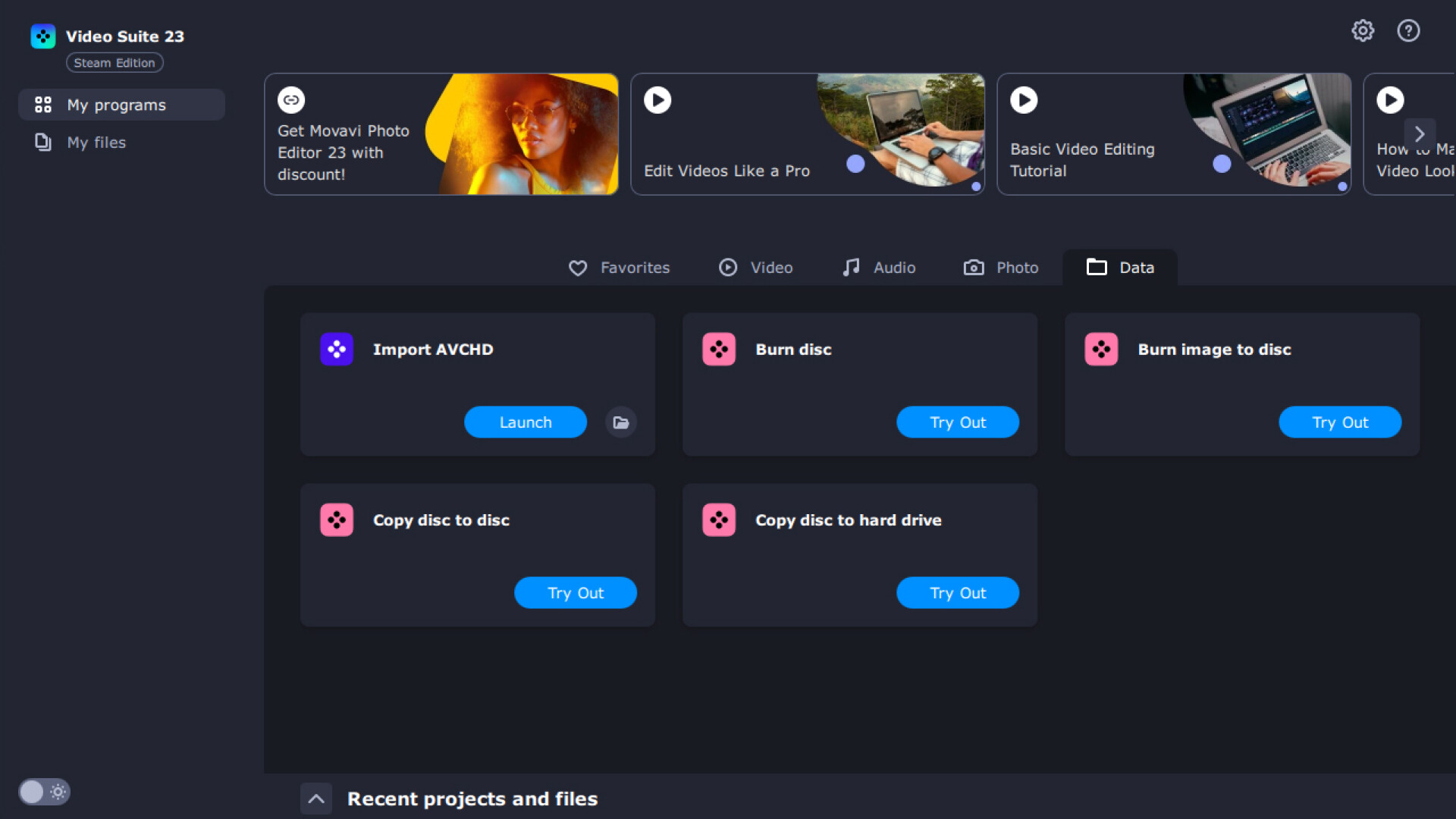Click the Burn image to disc icon

[1102, 348]
